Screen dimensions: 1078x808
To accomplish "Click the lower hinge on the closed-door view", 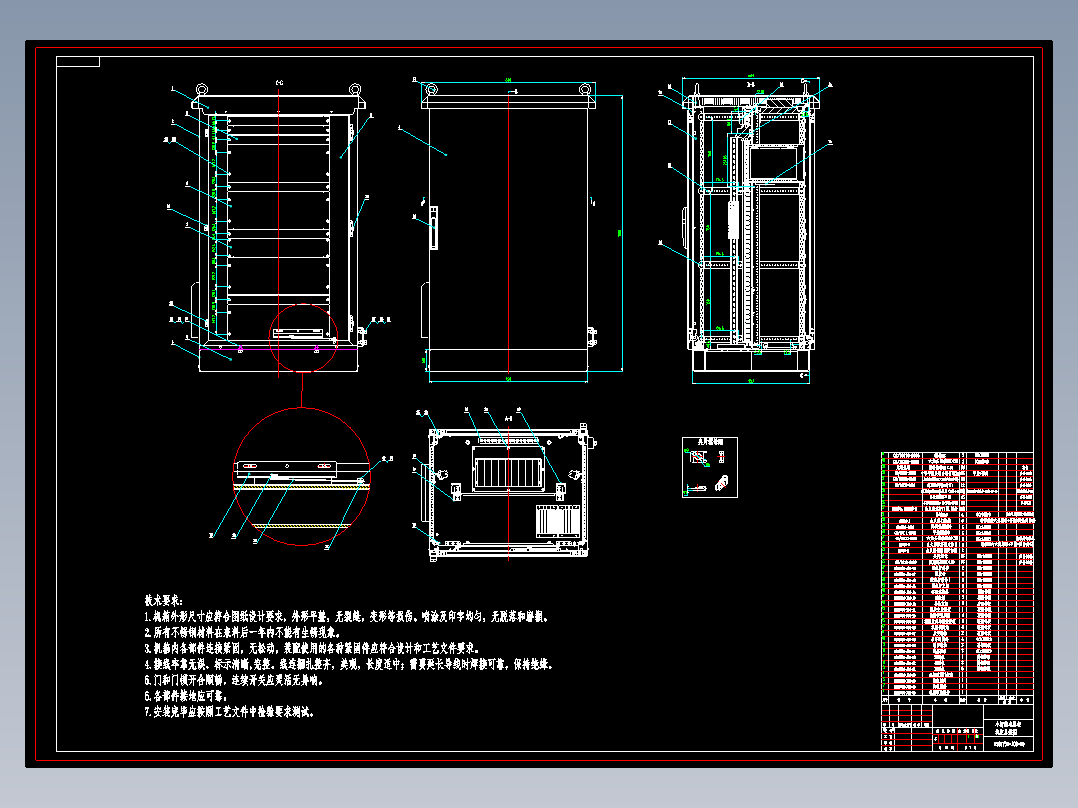I will click(x=592, y=337).
